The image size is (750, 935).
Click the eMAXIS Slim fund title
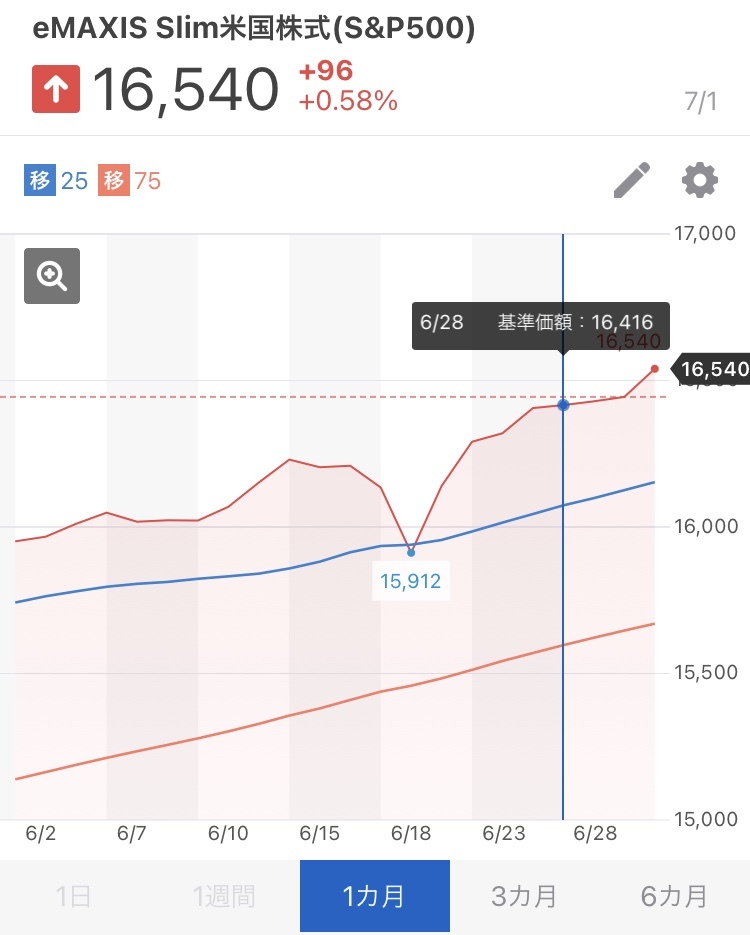(x=254, y=29)
